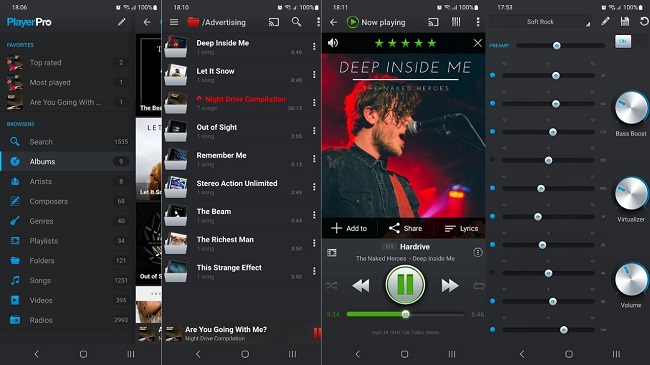Click the PREAMP slider
Screen dimensions: 650x365
click(560, 46)
